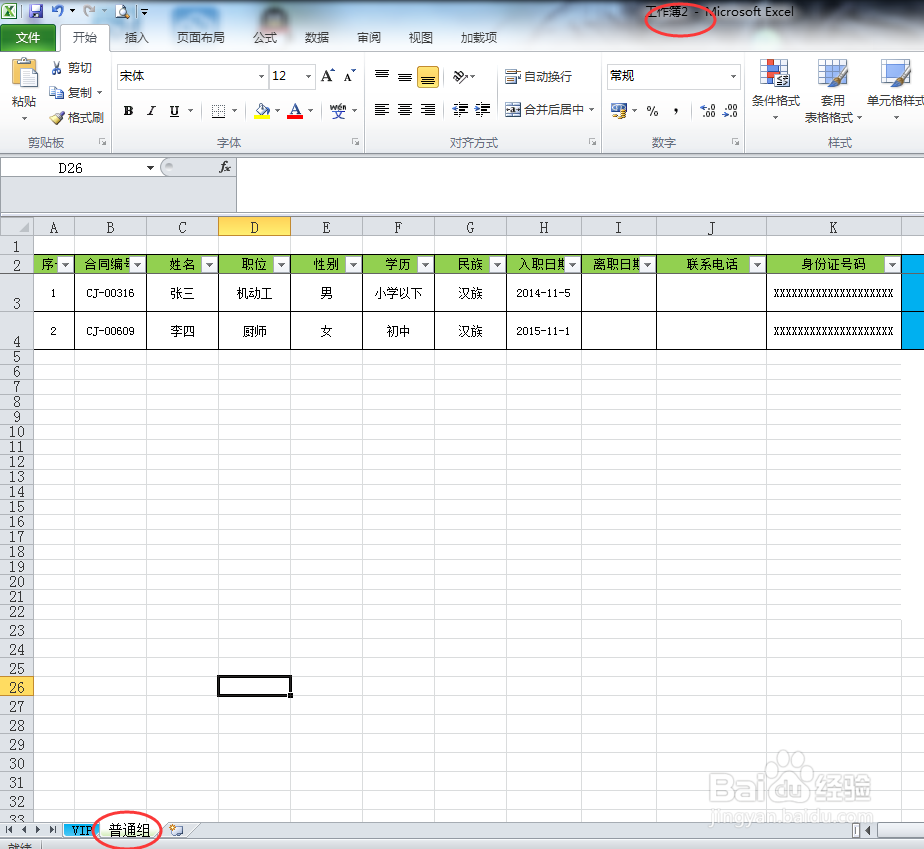Click the decrease indent icon
The height and width of the screenshot is (849, 924).
[x=460, y=110]
